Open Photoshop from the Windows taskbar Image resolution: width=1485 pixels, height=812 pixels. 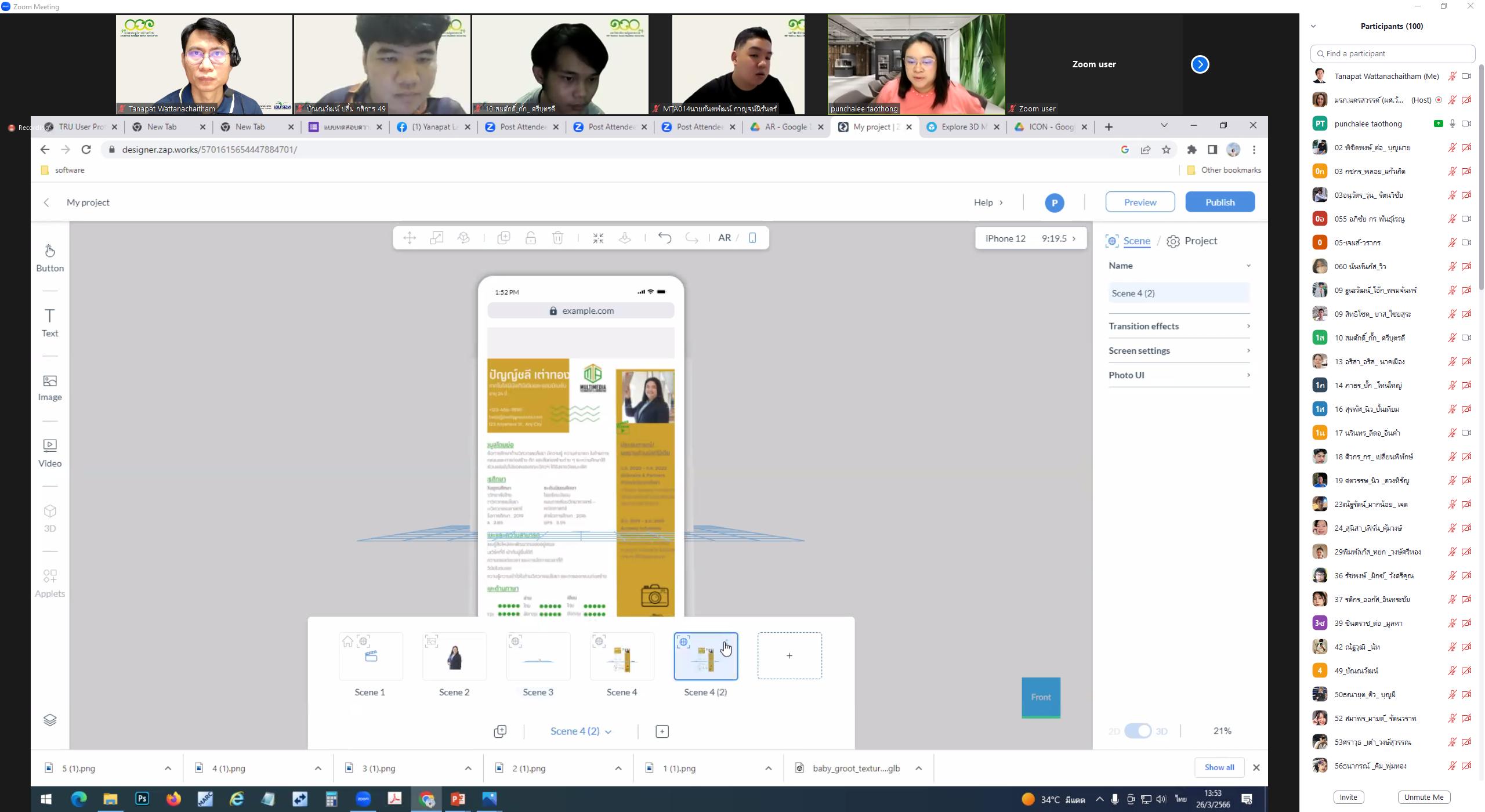click(142, 799)
